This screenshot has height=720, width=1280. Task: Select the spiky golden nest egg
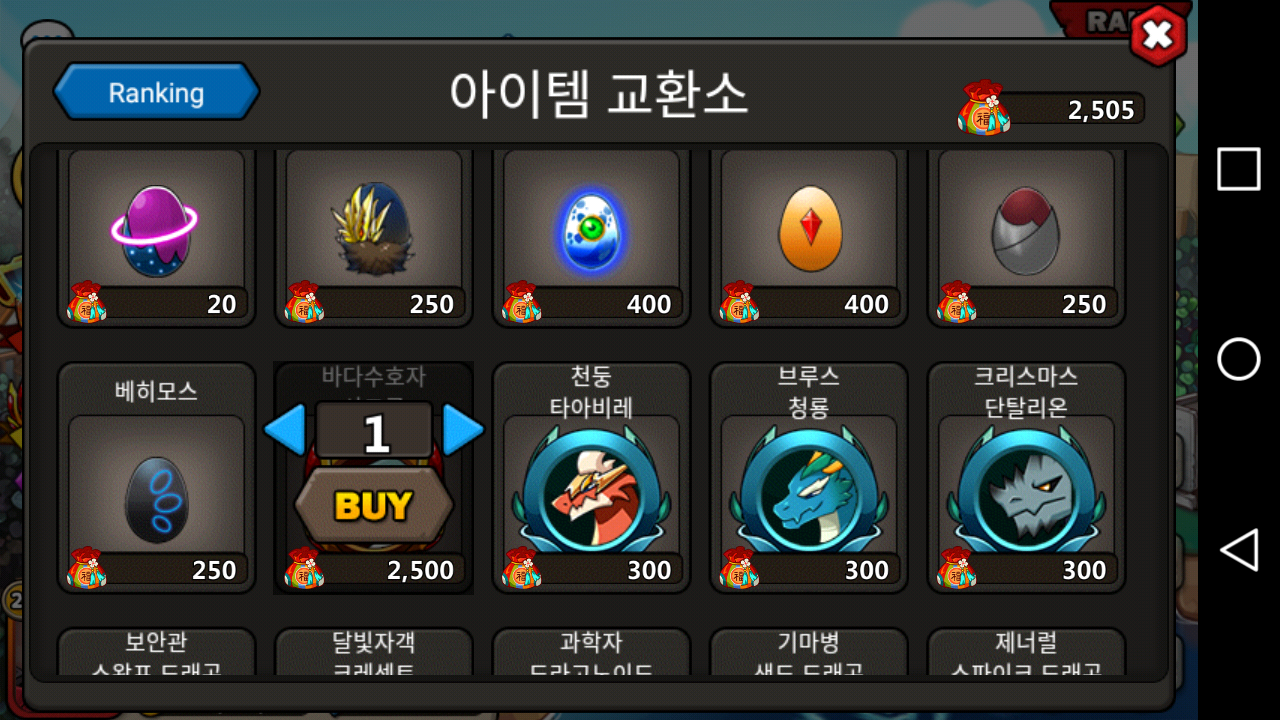[374, 238]
